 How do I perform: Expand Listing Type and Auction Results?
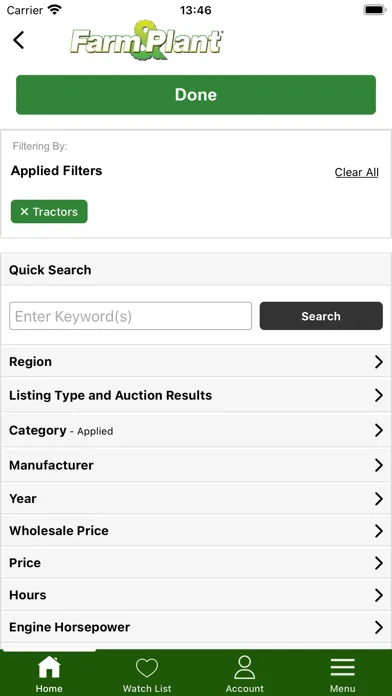(x=196, y=395)
